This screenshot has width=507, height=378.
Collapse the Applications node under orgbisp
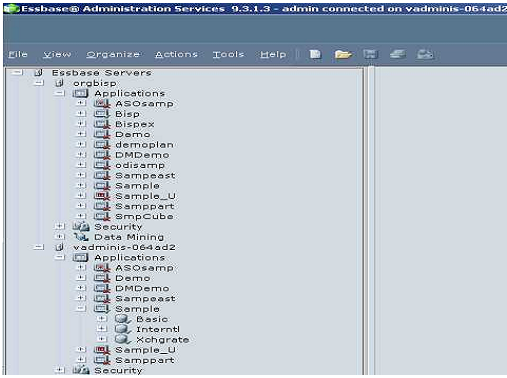[x=60, y=93]
